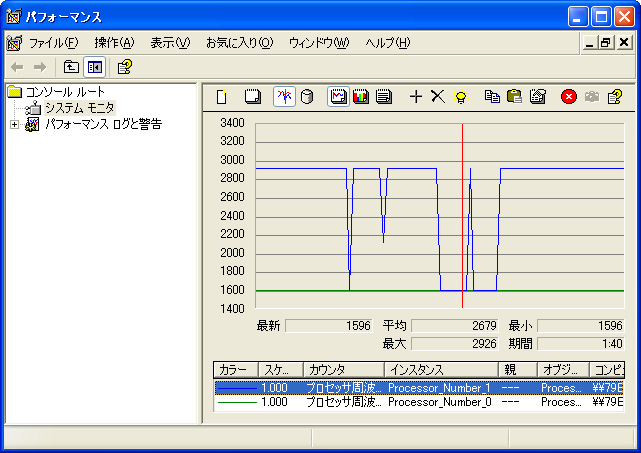Click the Delete counter X icon
This screenshot has height=453, width=641.
[x=437, y=97]
